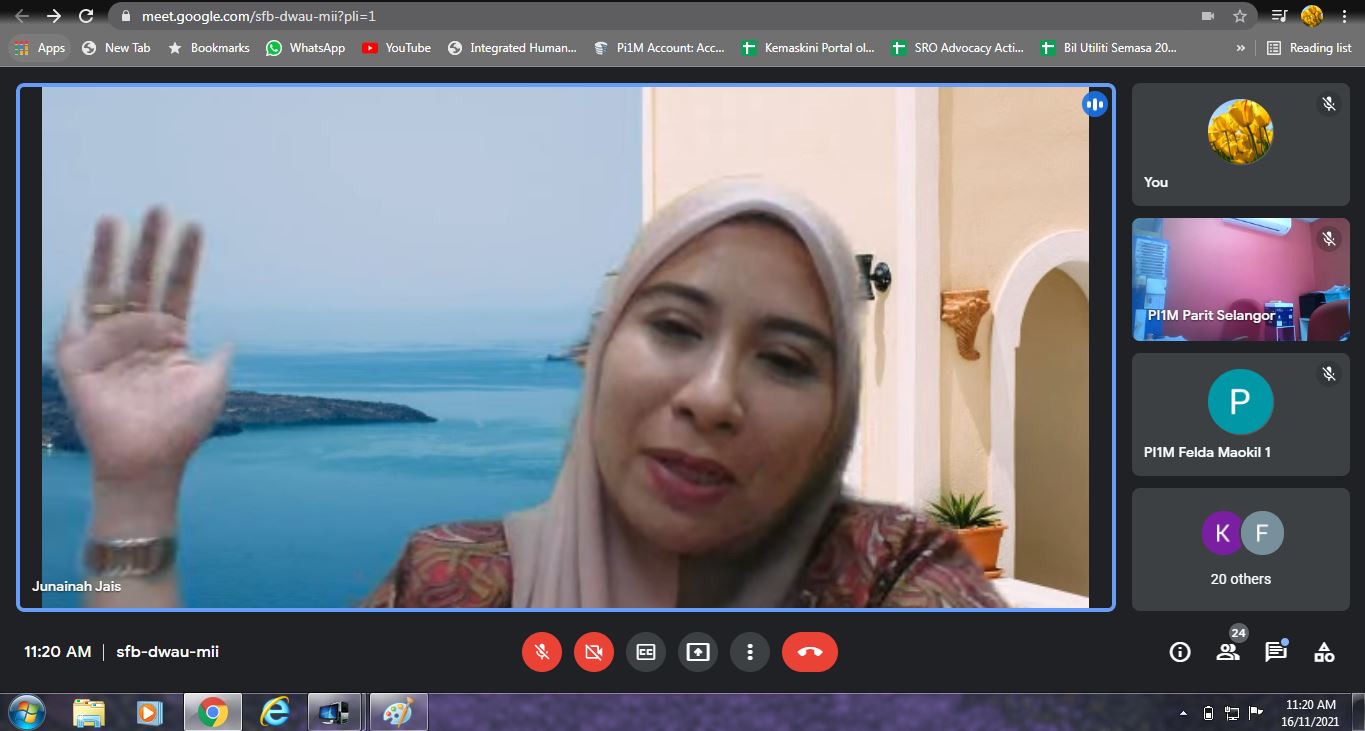Unmute the microphone in meeting controls
The image size is (1365, 731).
[541, 652]
